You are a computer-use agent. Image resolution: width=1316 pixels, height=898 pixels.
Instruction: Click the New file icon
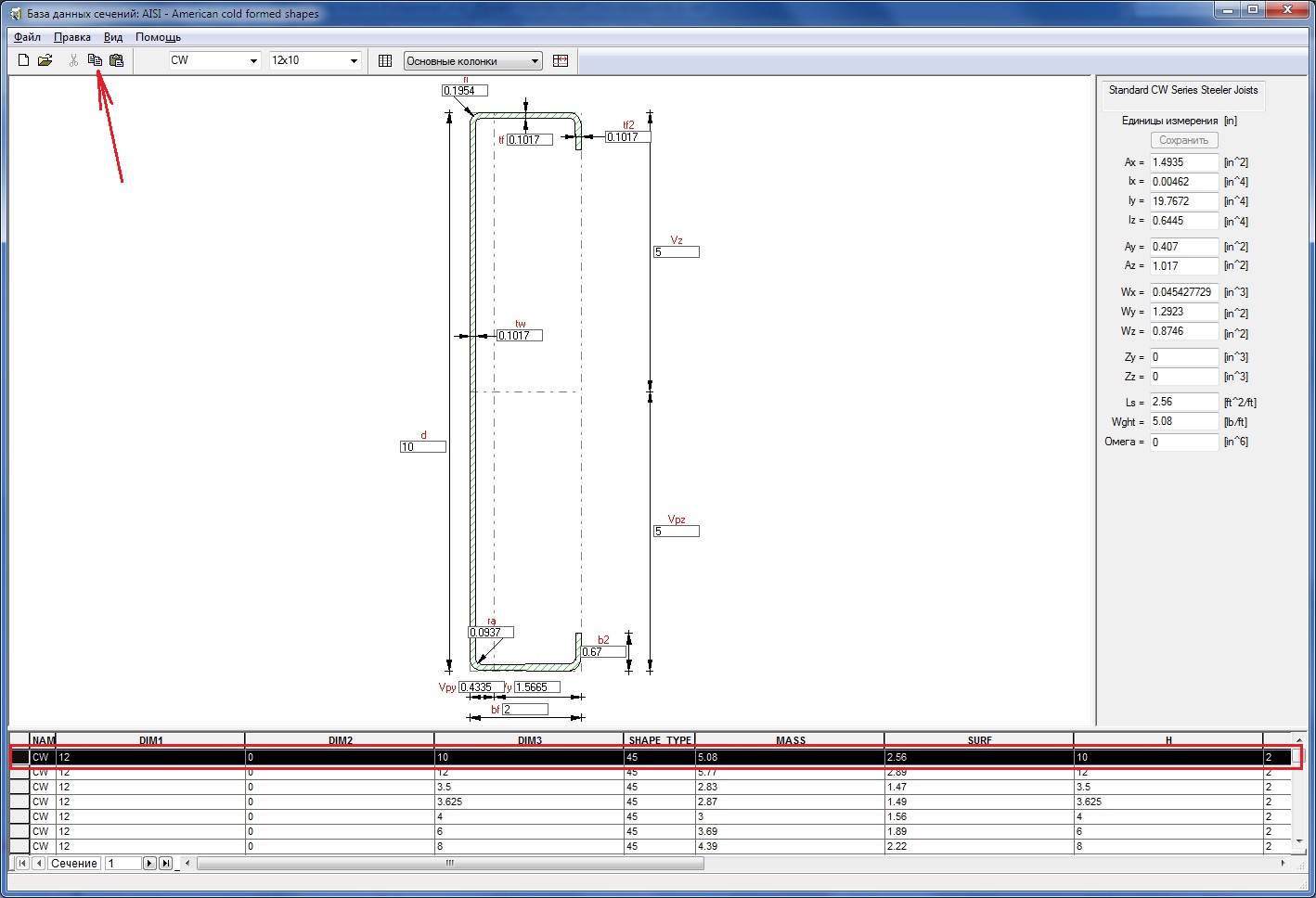[24, 60]
